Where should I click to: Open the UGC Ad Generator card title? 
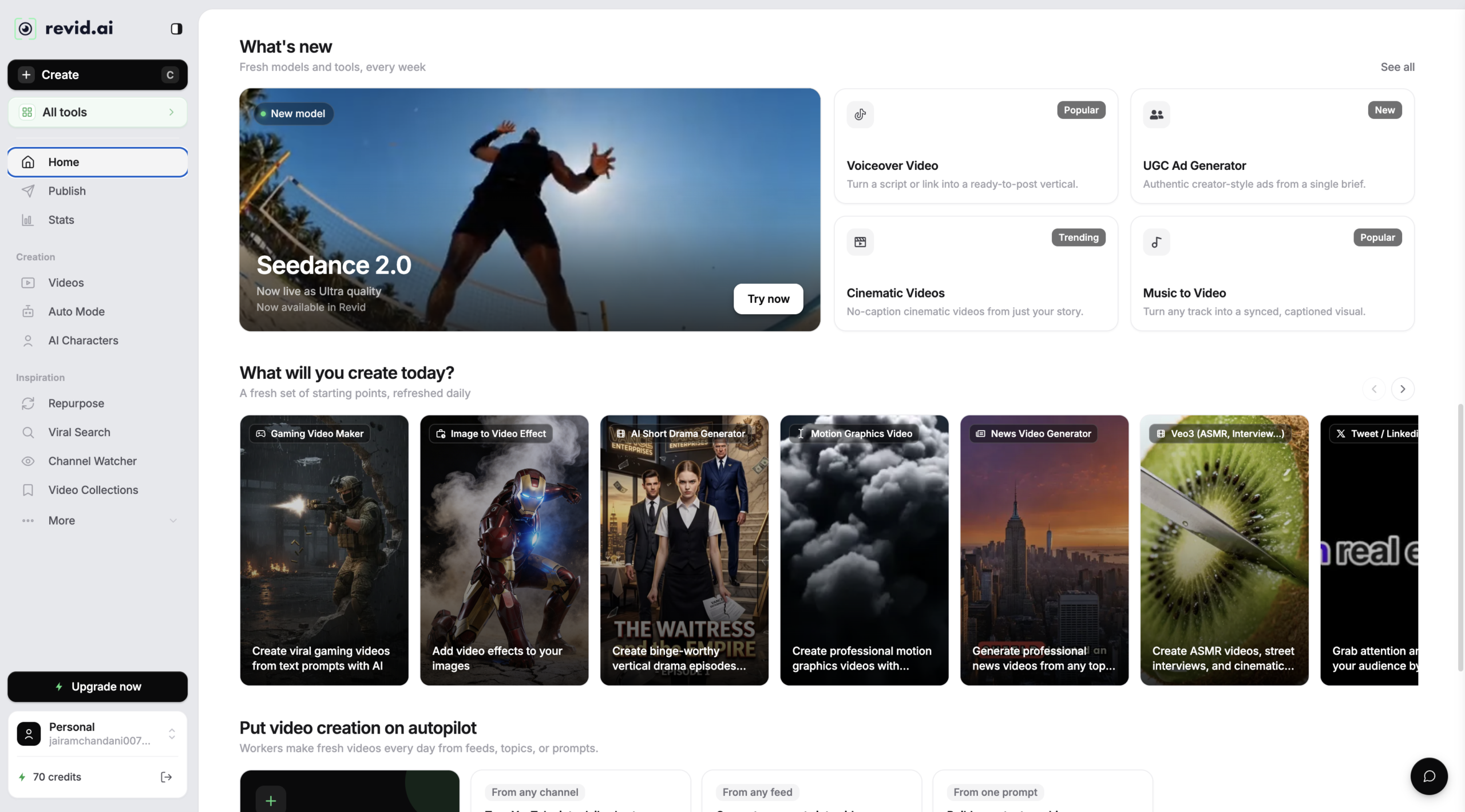pos(1194,165)
